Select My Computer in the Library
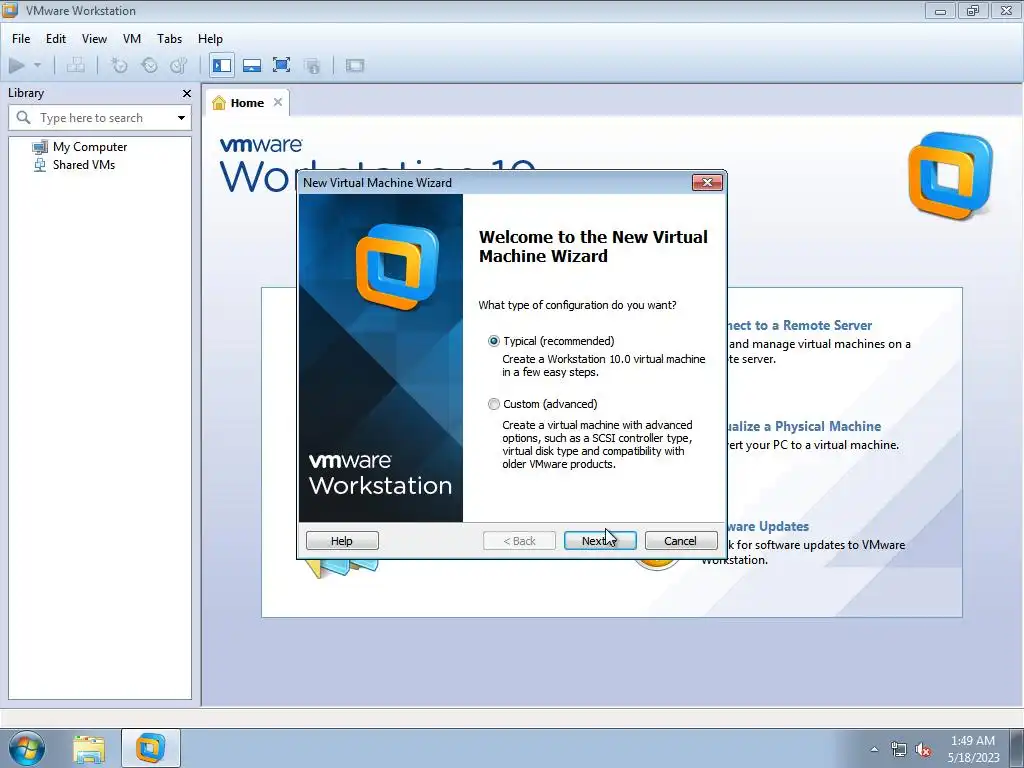The width and height of the screenshot is (1024, 768). pyautogui.click(x=80, y=147)
